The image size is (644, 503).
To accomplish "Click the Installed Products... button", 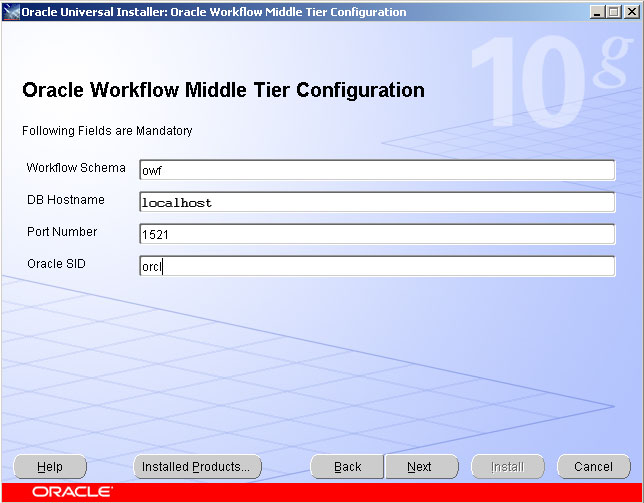I will (196, 467).
